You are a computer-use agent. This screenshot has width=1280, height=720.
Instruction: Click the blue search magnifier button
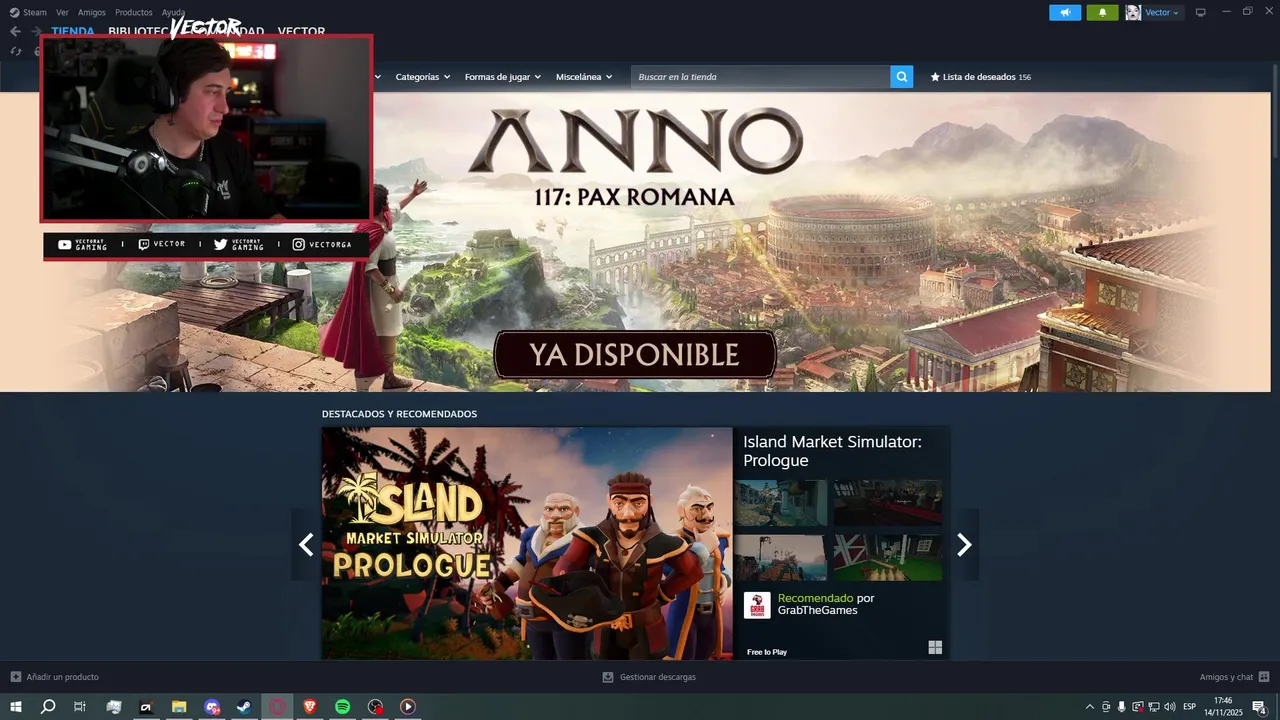coord(902,77)
